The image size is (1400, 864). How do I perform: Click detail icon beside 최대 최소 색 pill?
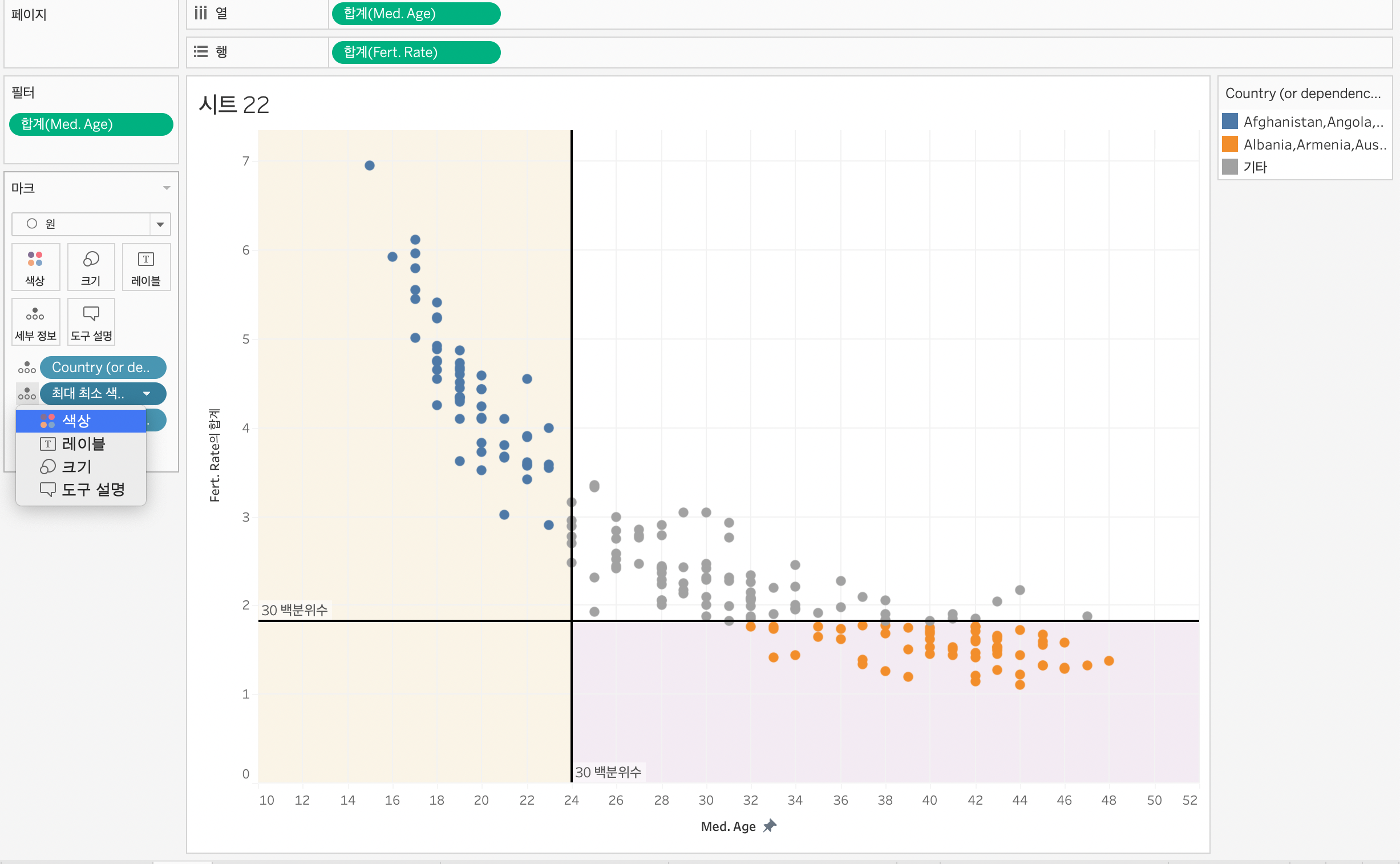tap(27, 394)
